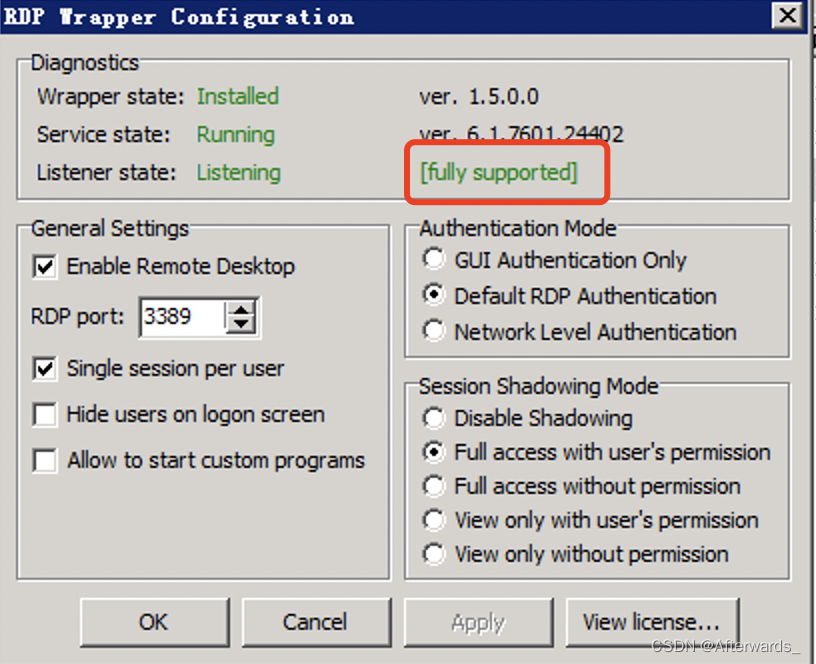Click the Service state label

pos(104,135)
